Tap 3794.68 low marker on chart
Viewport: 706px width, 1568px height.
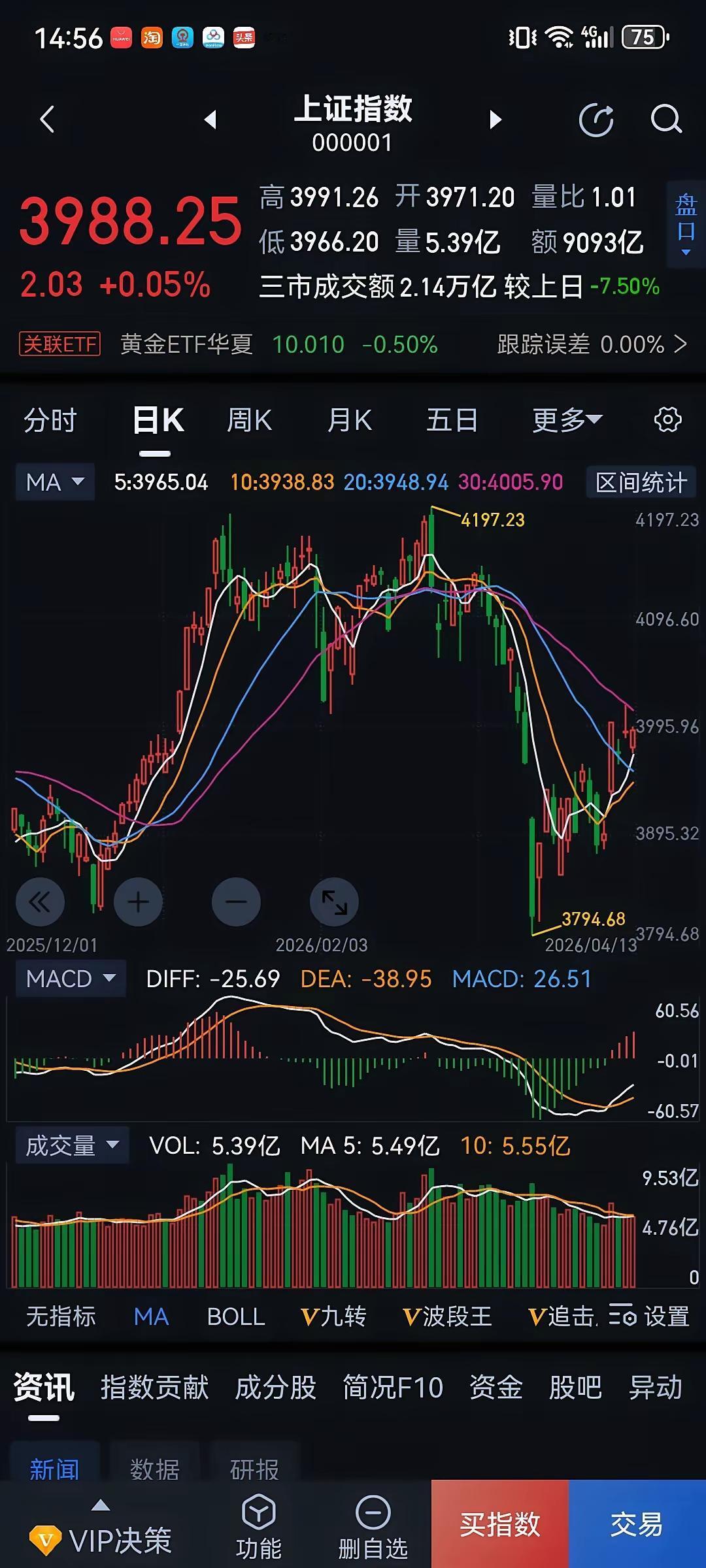pyautogui.click(x=594, y=919)
